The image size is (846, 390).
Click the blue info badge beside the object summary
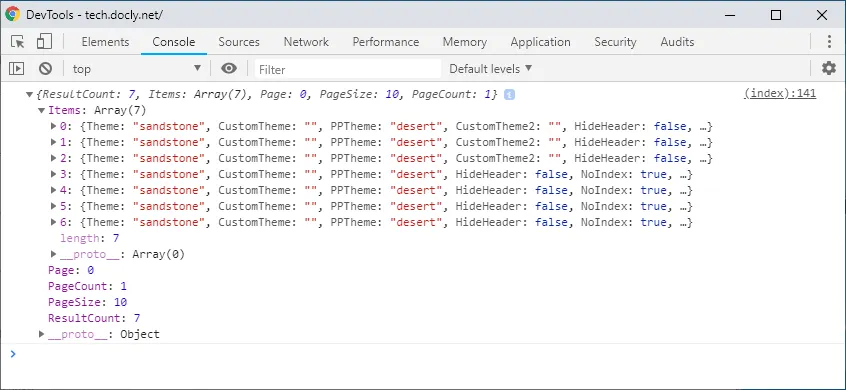tap(509, 94)
